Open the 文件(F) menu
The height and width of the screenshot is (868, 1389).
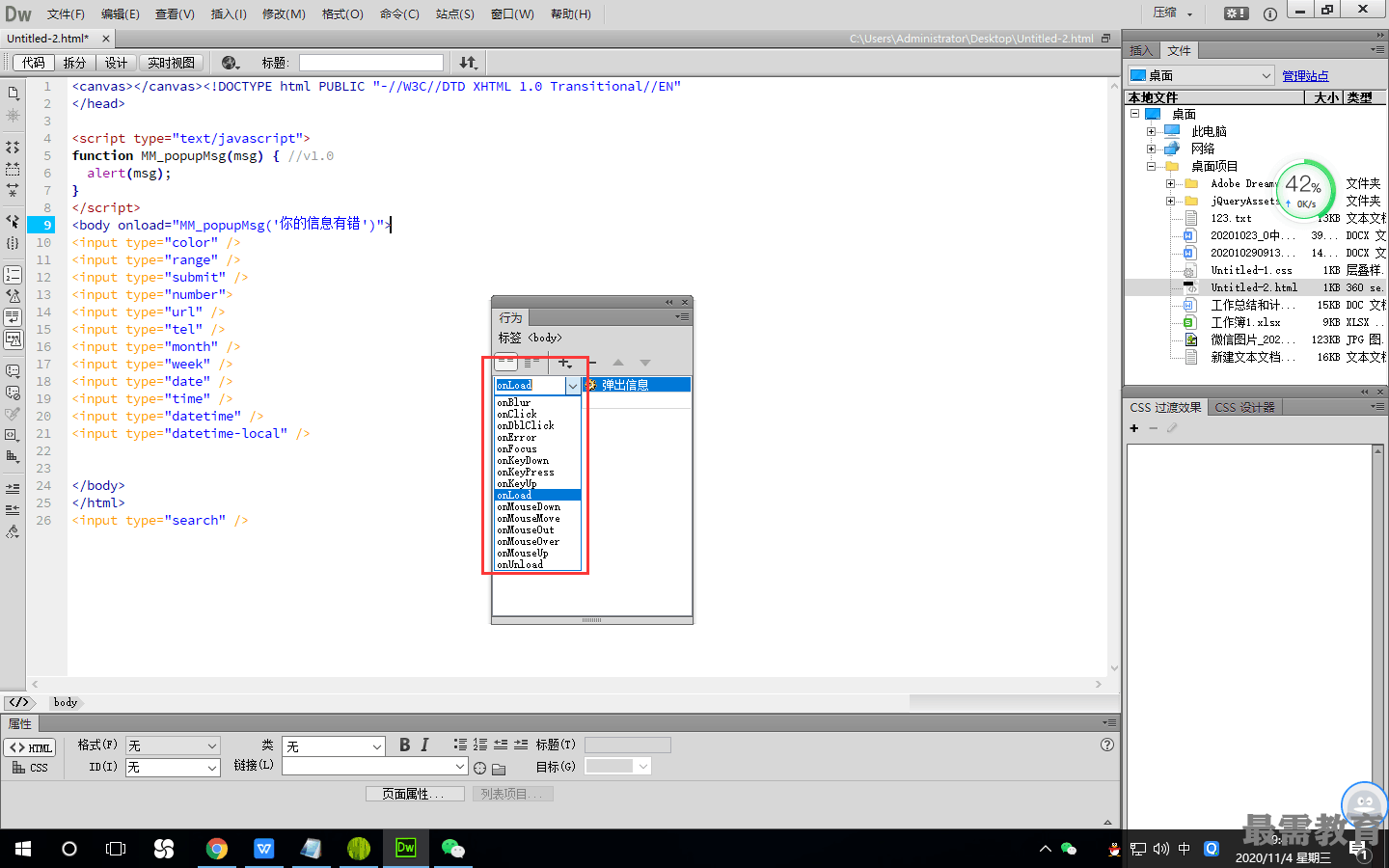(x=66, y=14)
